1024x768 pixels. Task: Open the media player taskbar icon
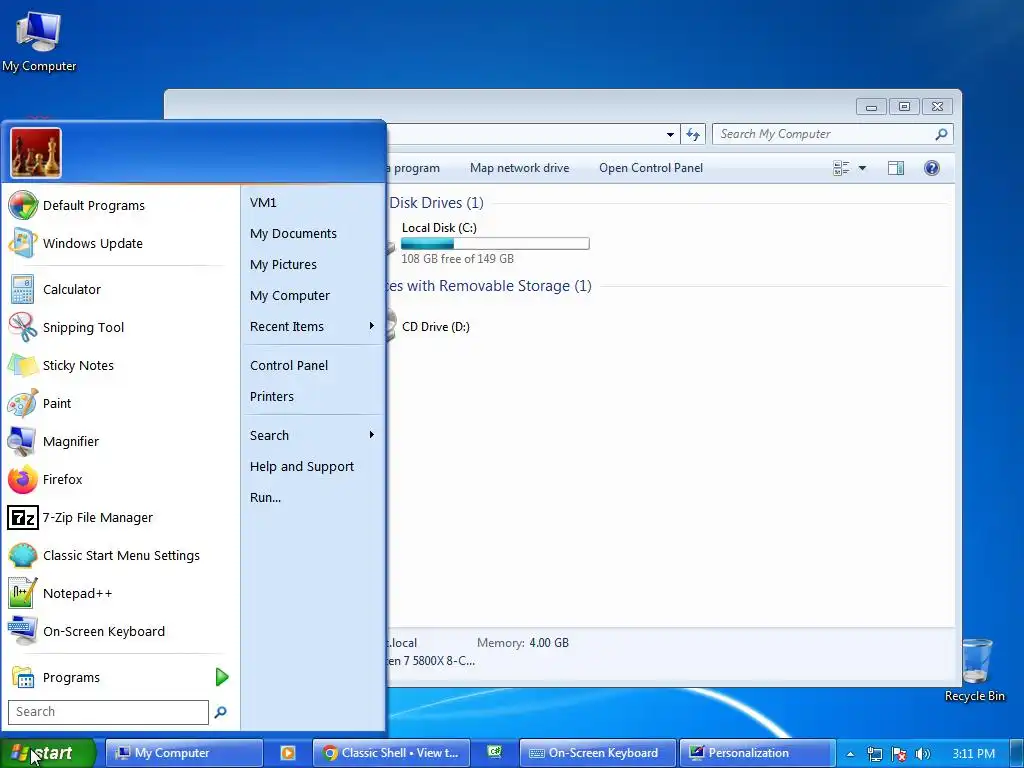click(x=287, y=753)
